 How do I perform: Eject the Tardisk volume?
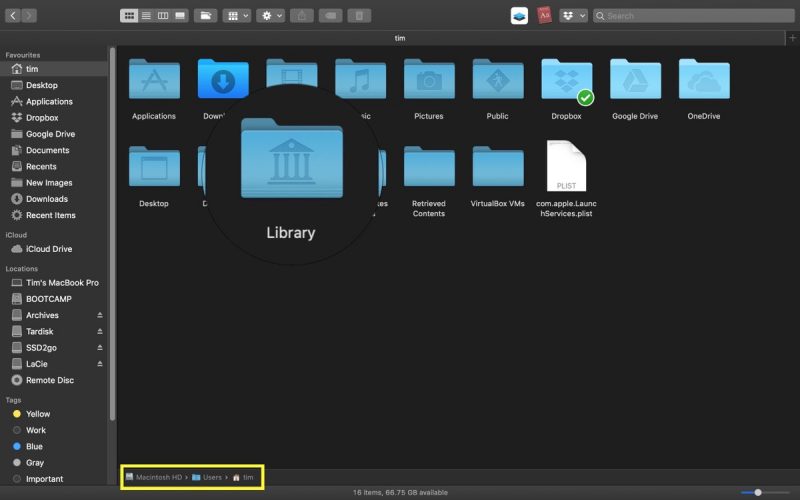click(x=99, y=331)
